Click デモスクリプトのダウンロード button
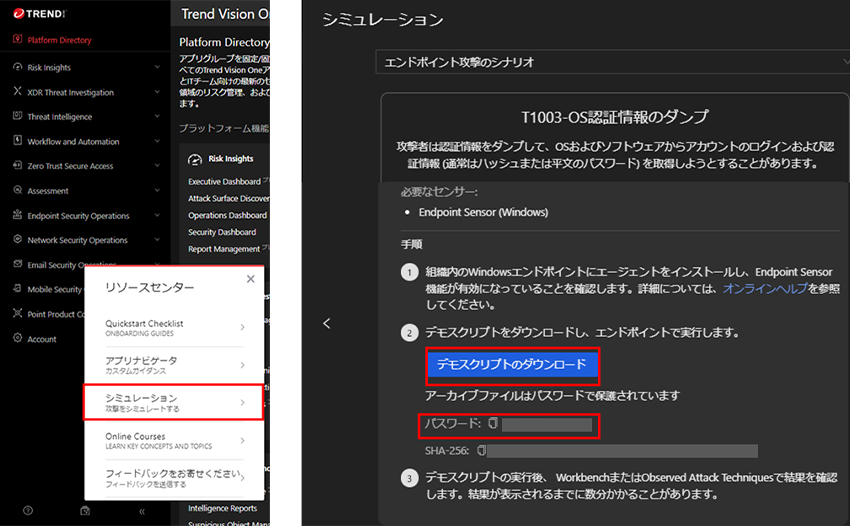This screenshot has width=850, height=526. 512,364
